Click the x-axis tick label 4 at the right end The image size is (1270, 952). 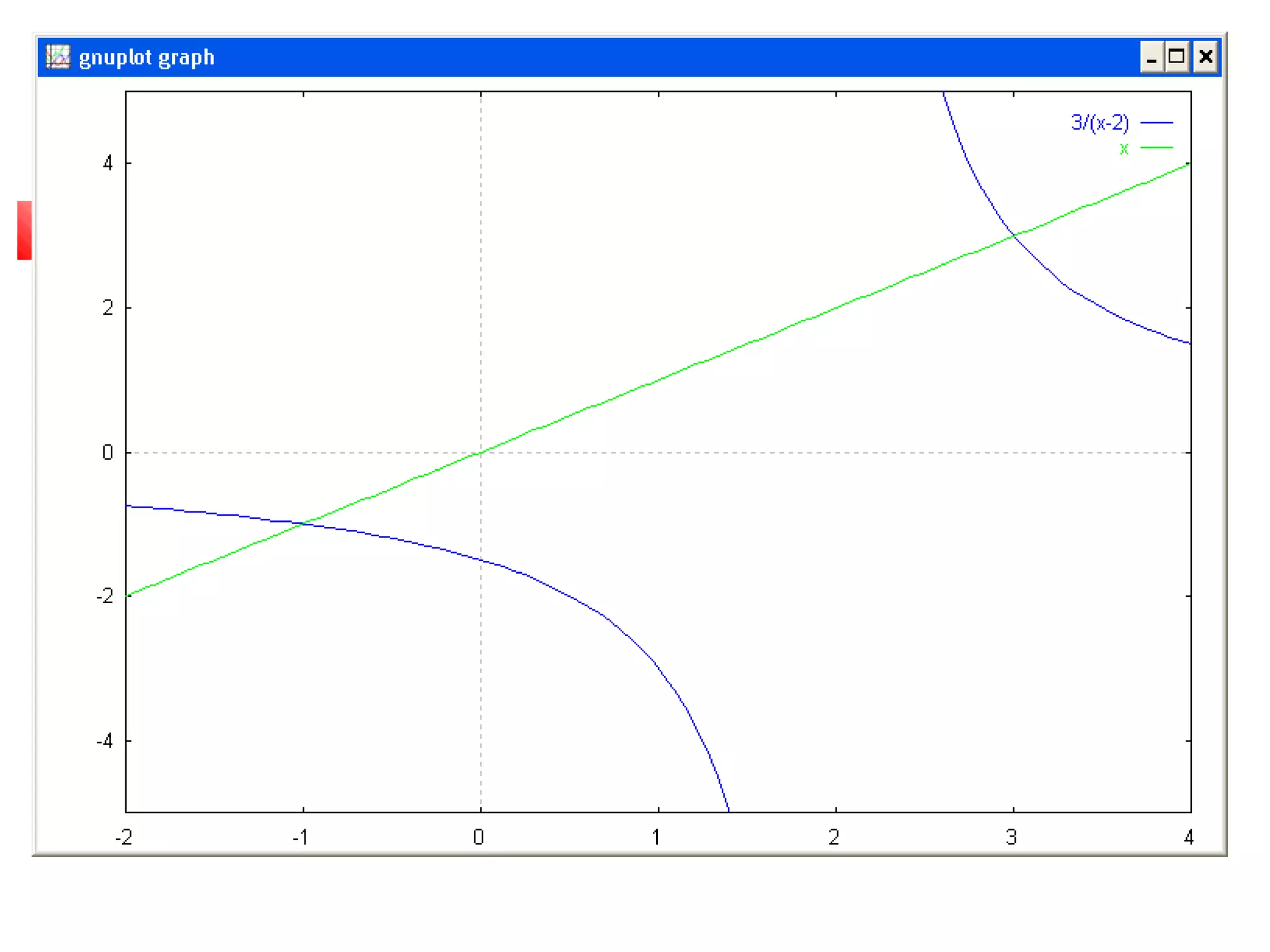(1188, 837)
